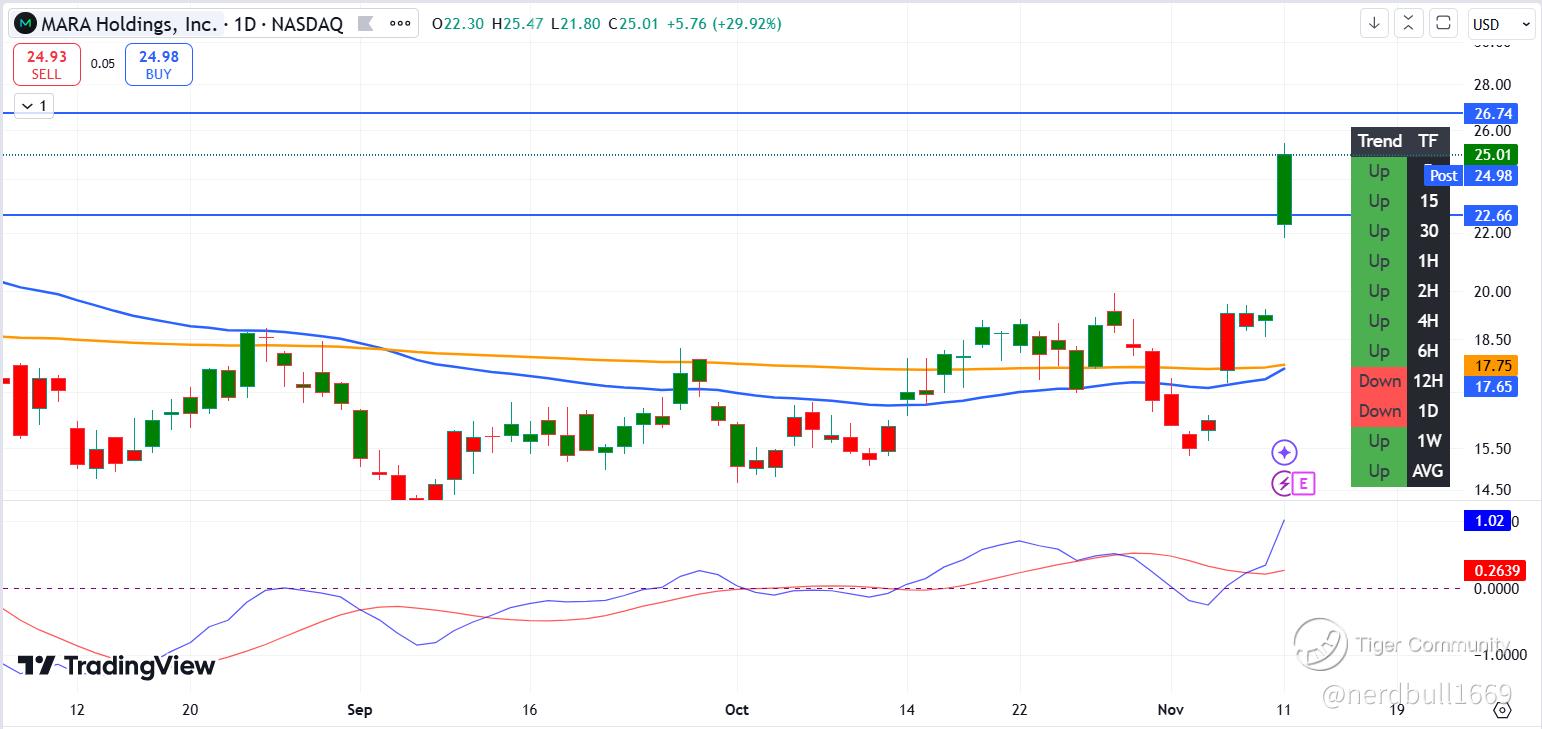Open the three-dot more menu beside NASDAQ
This screenshot has width=1542, height=729.
[398, 24]
